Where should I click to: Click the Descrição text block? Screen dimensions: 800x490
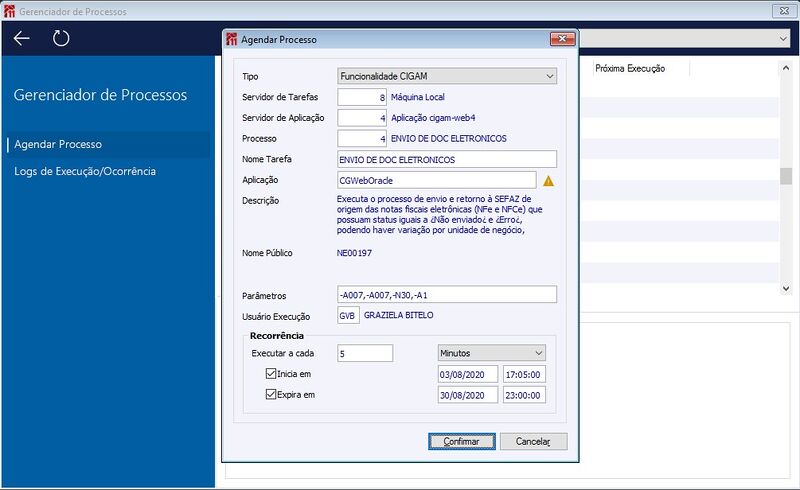tap(439, 214)
